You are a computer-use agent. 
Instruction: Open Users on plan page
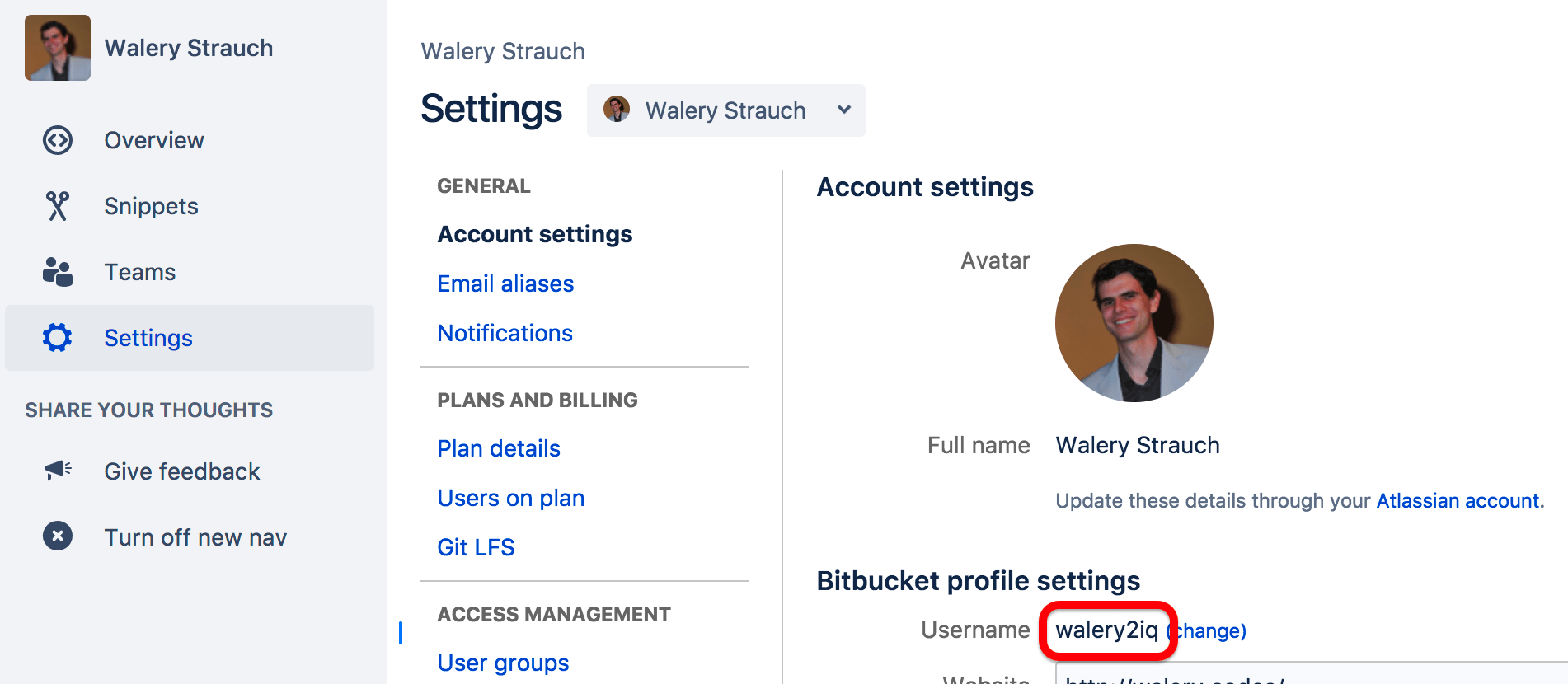pos(510,499)
